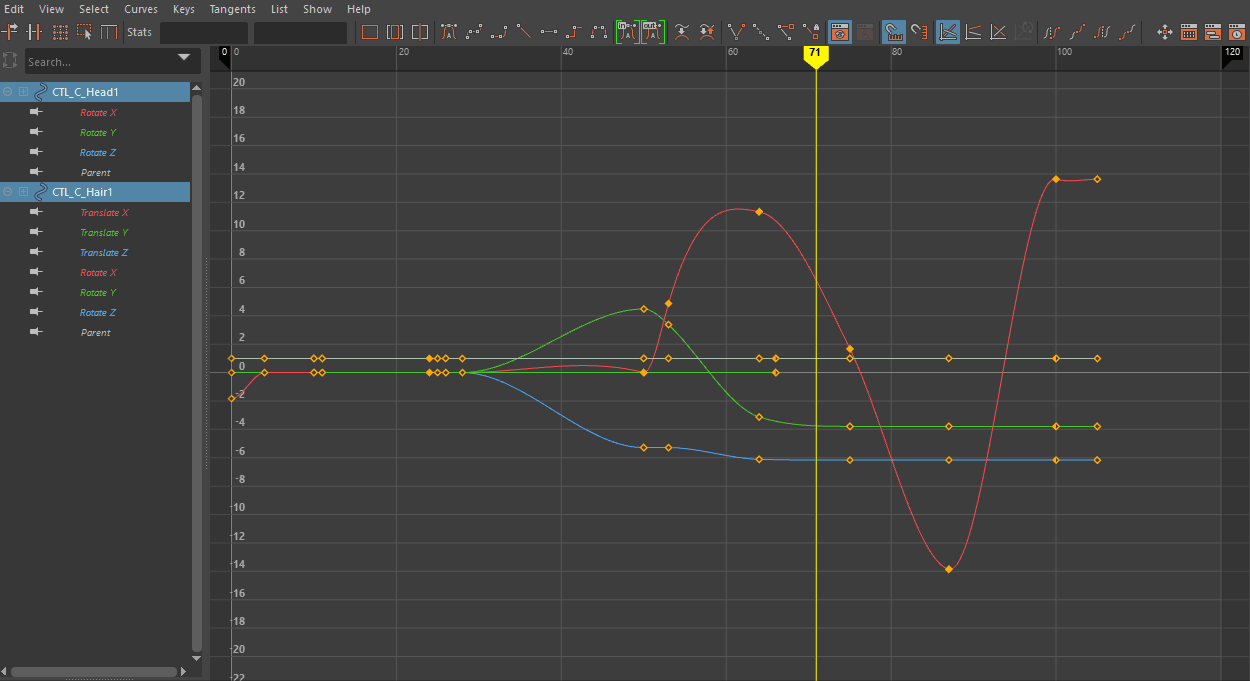Set Pre-Infinity Cycle with Offset

(1077, 32)
